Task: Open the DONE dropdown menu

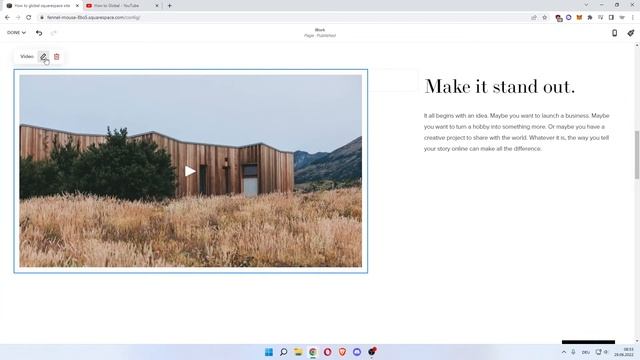Action: [16, 33]
